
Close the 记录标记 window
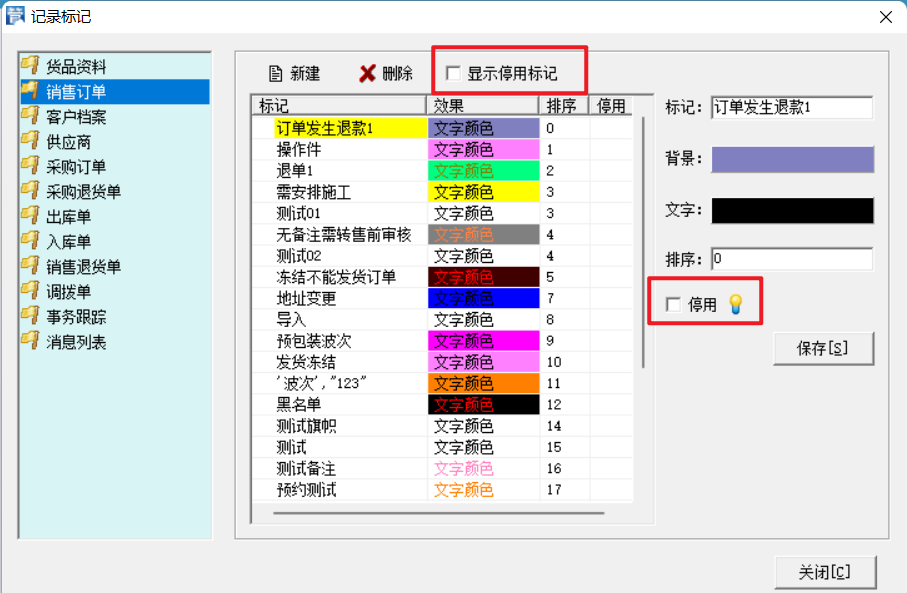[886, 17]
